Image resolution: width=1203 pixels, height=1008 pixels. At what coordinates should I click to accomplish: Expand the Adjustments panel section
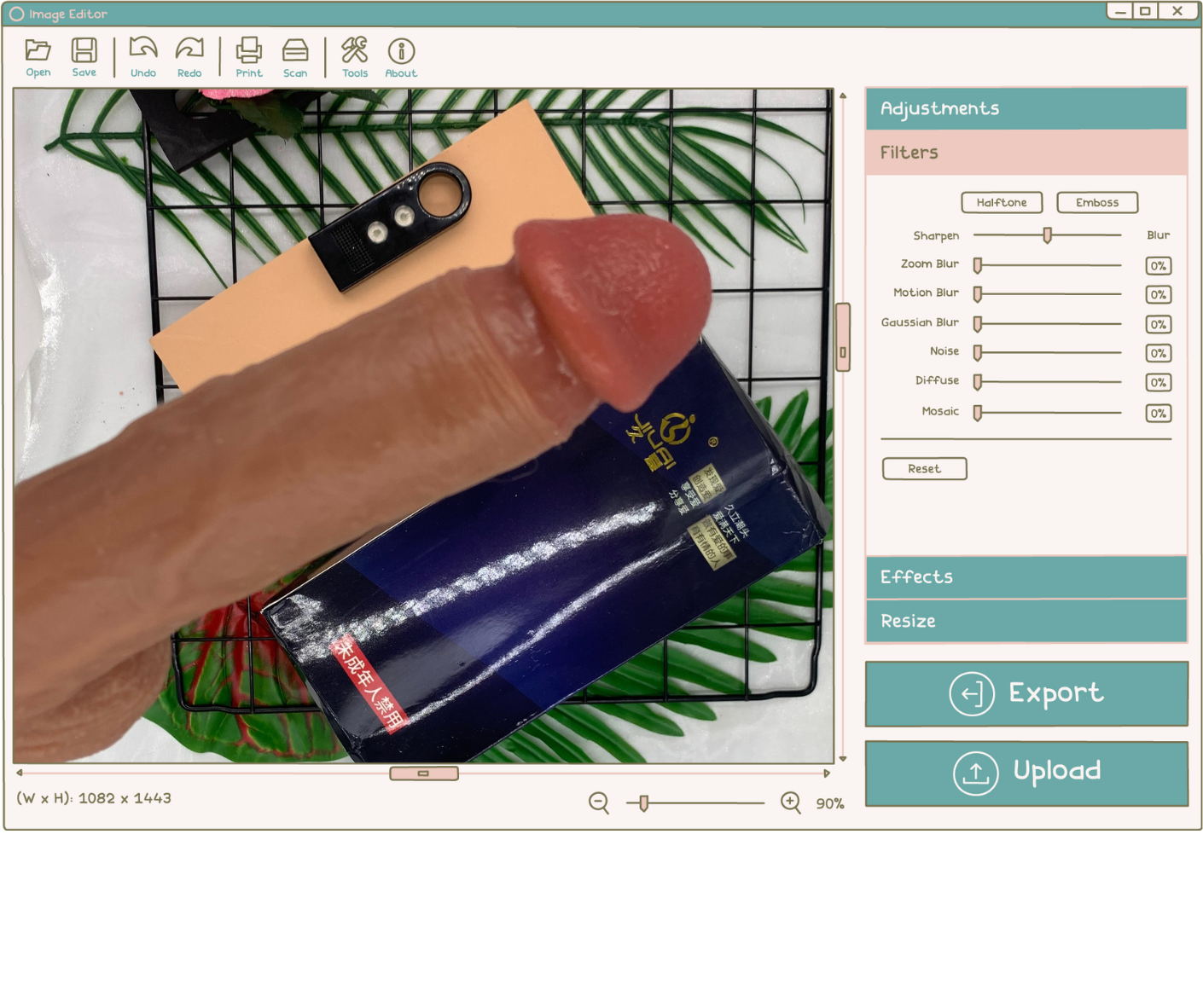[1026, 108]
